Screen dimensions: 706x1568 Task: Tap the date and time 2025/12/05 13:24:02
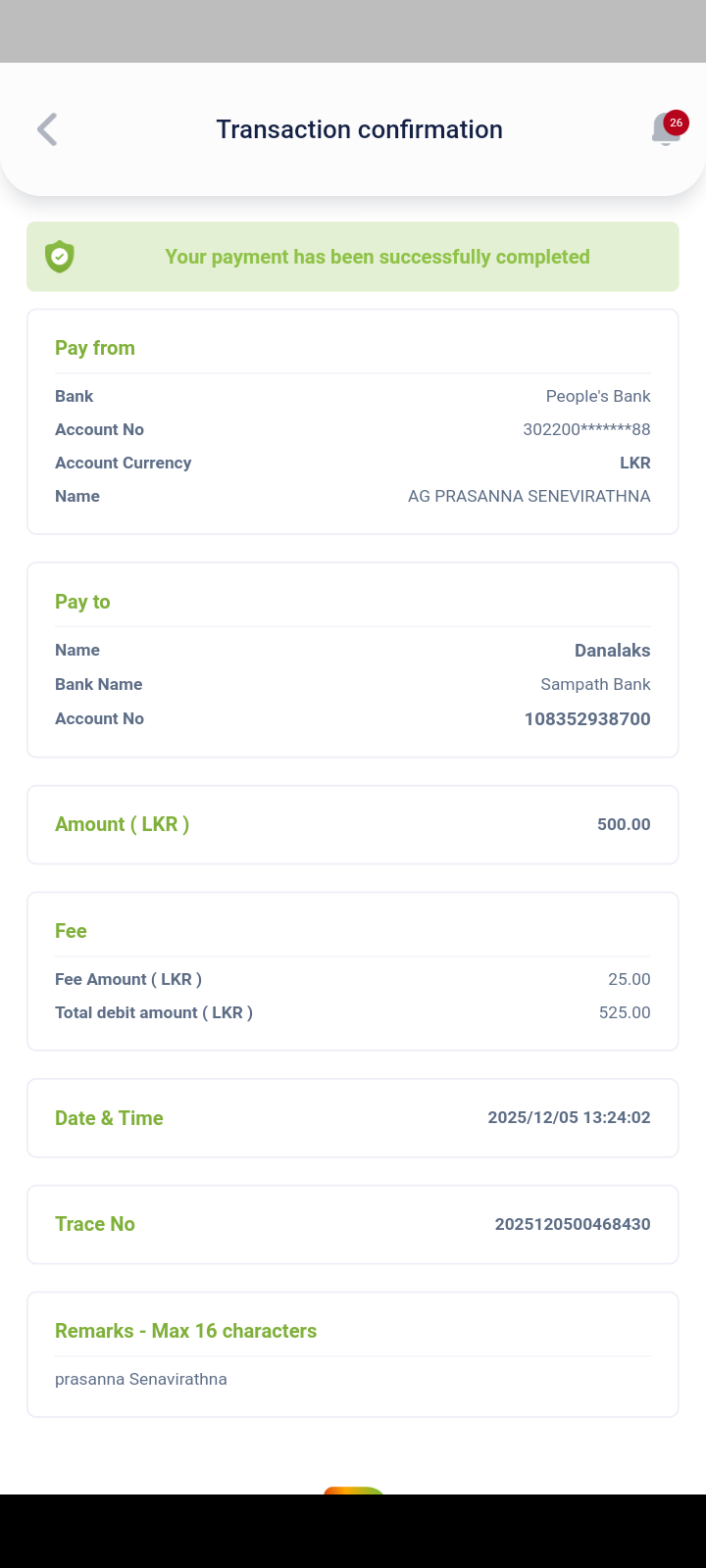[569, 1117]
